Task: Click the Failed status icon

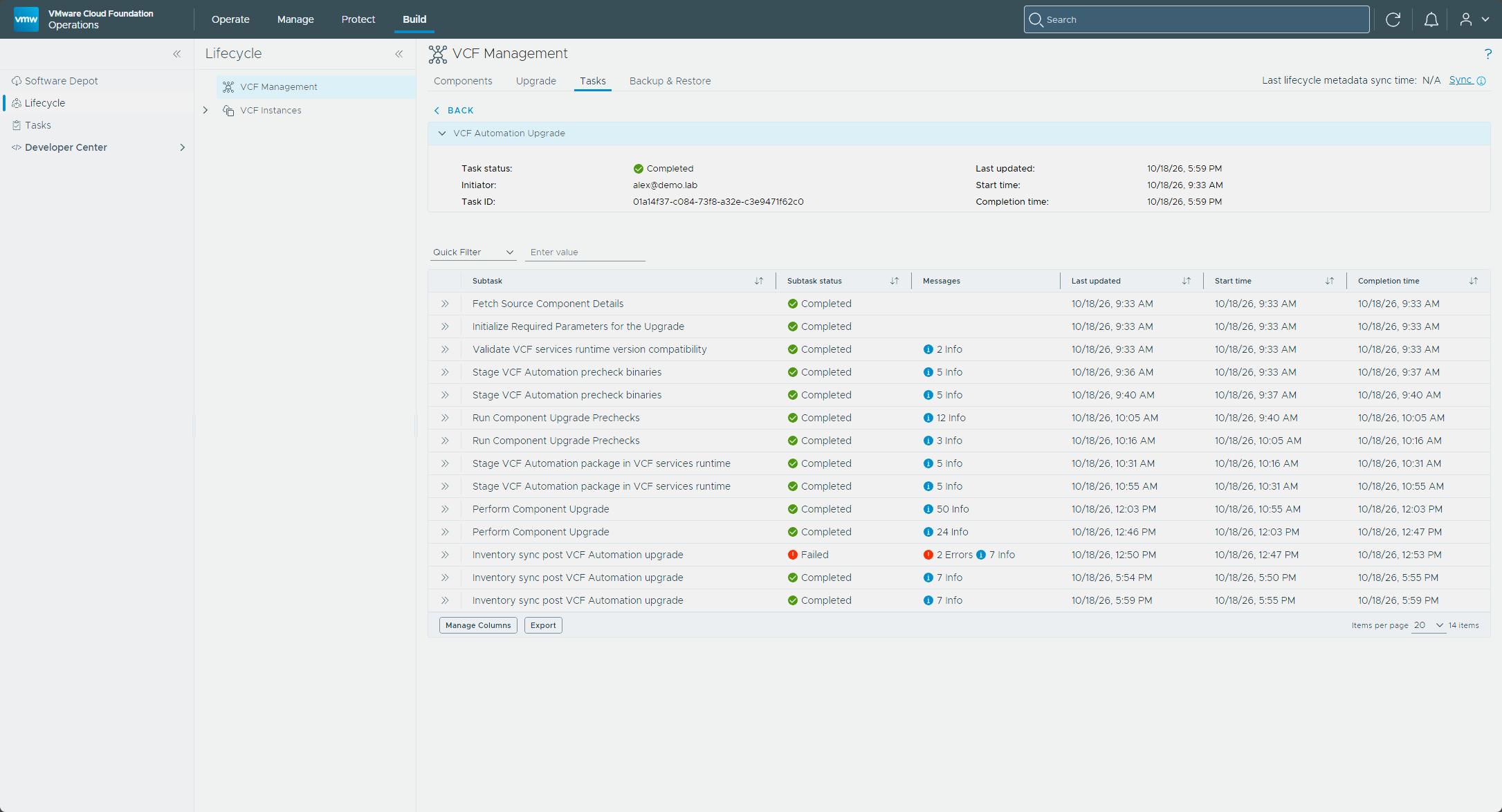Action: [793, 555]
